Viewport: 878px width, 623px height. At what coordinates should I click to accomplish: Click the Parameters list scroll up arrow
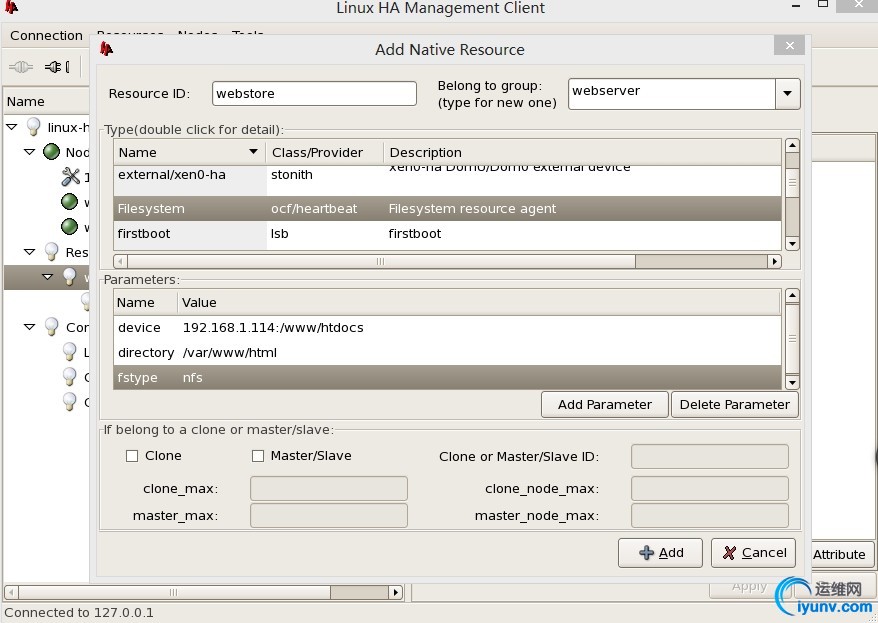click(792, 296)
